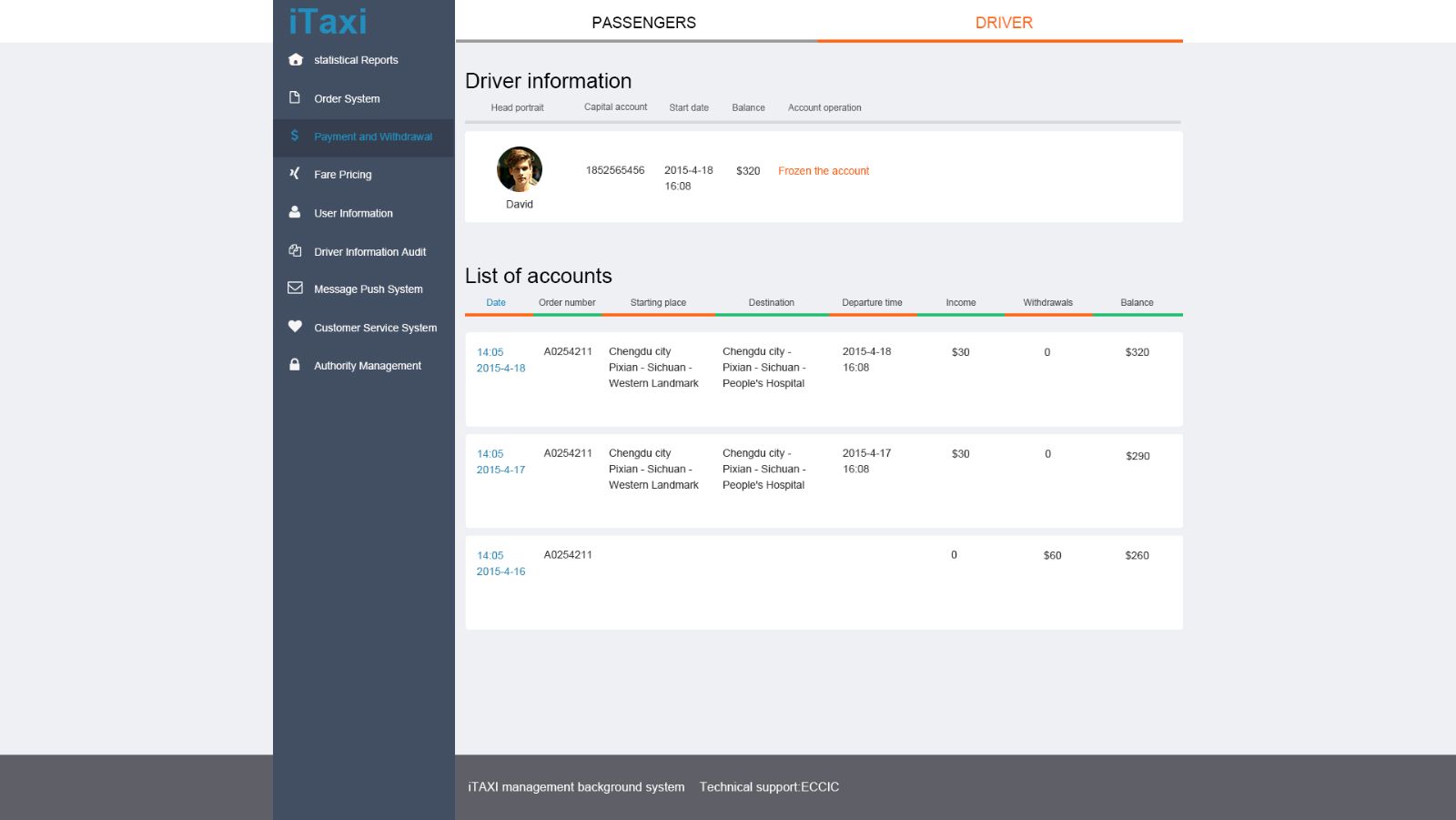Select the DRIVER tab

tap(1004, 23)
